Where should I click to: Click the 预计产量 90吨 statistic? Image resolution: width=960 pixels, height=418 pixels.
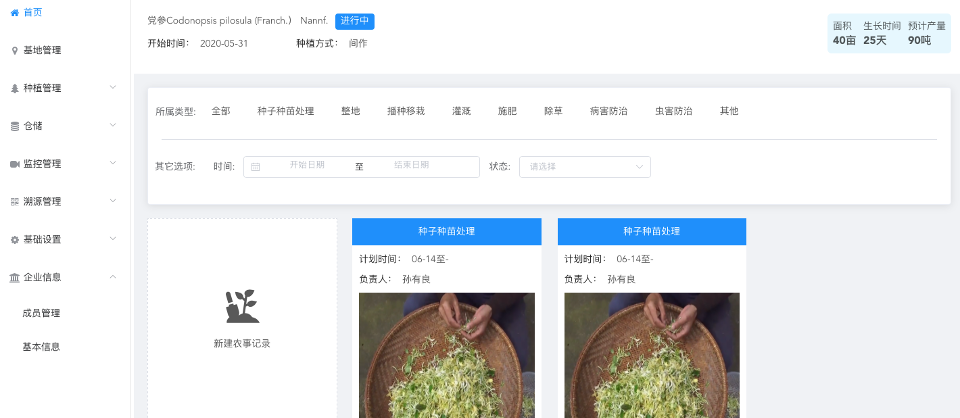click(926, 34)
